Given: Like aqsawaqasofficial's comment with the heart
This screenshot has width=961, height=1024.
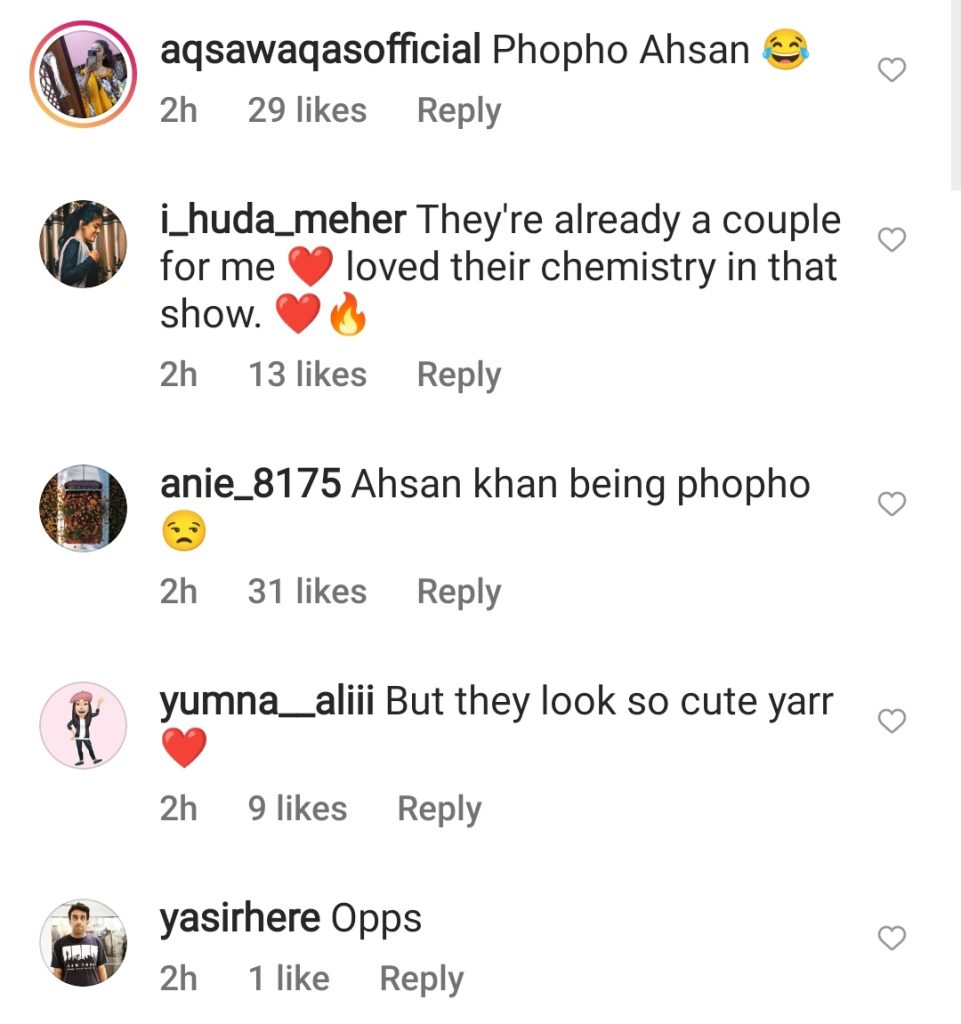Looking at the screenshot, I should 892,69.
